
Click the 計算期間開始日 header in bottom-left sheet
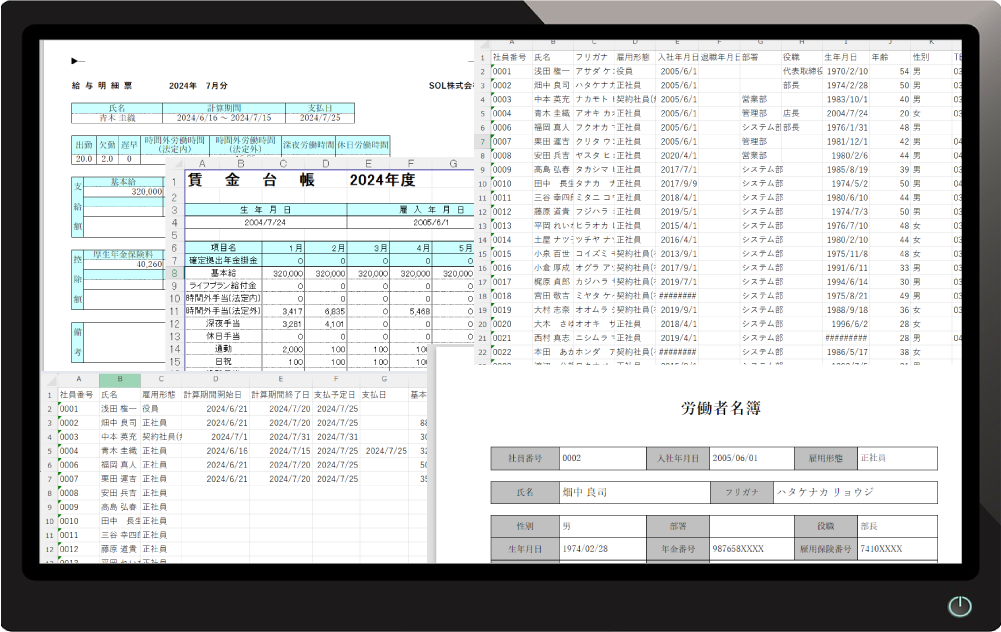(x=215, y=394)
